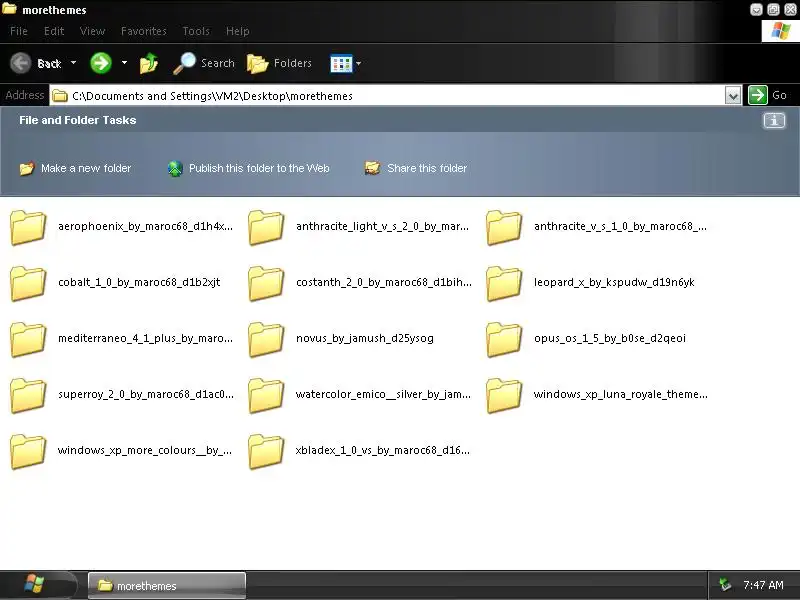Click the 7:47 AM clock
800x600 pixels.
[763, 585]
